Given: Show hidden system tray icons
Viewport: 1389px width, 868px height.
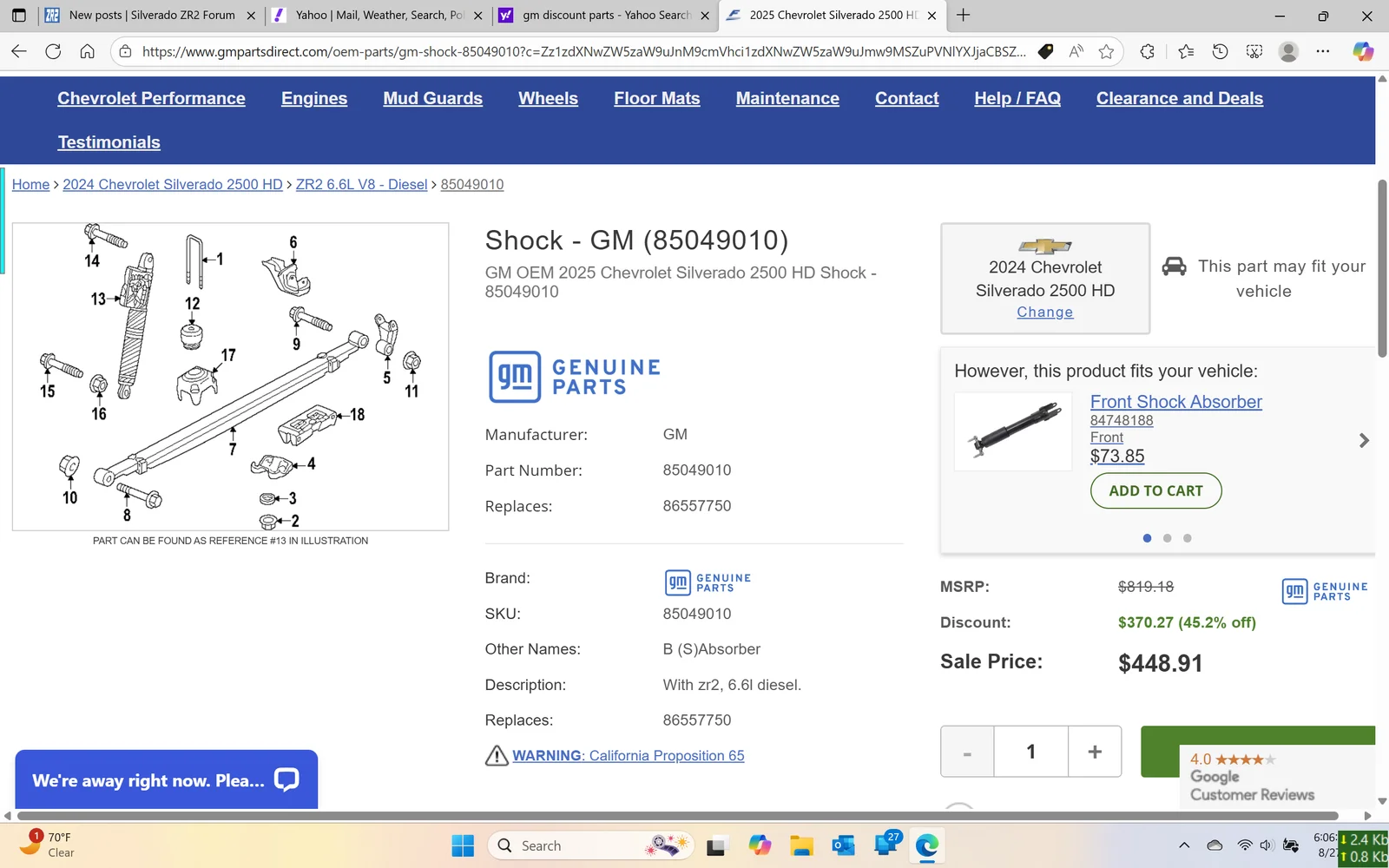Looking at the screenshot, I should coord(1183,845).
